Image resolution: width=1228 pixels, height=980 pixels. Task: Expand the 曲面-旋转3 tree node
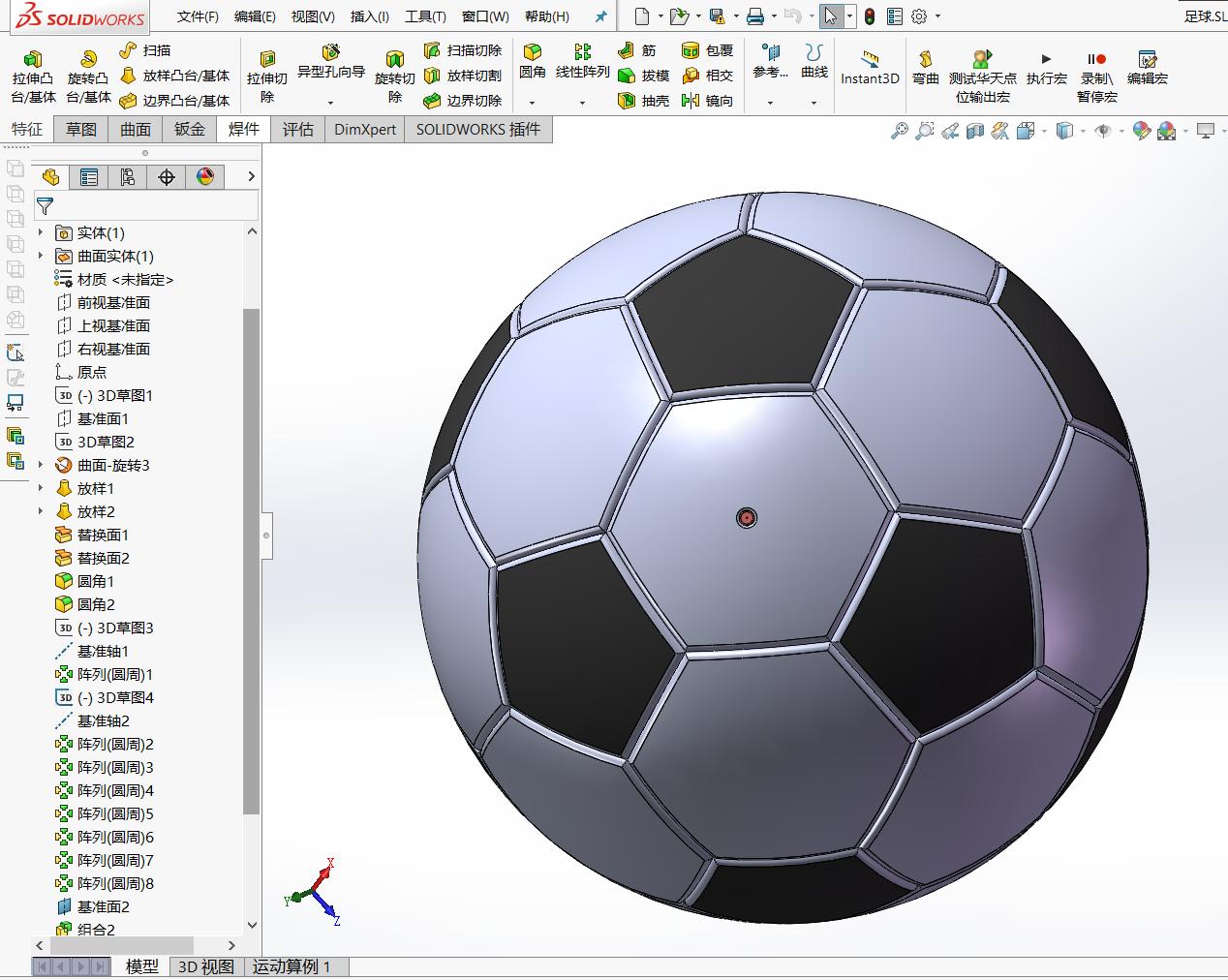click(40, 465)
